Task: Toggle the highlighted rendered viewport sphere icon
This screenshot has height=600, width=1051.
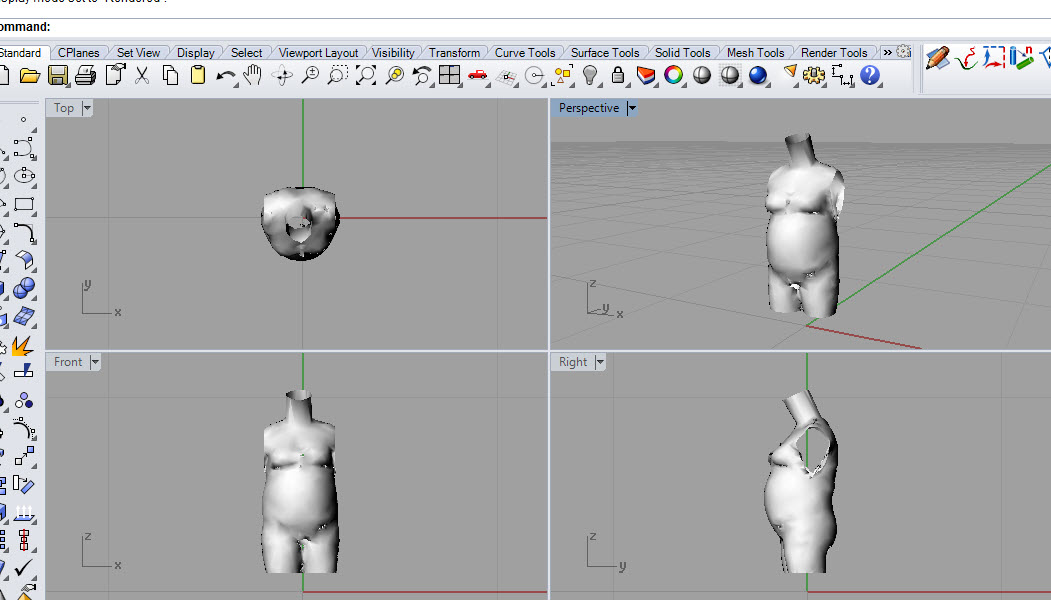Action: click(x=729, y=75)
